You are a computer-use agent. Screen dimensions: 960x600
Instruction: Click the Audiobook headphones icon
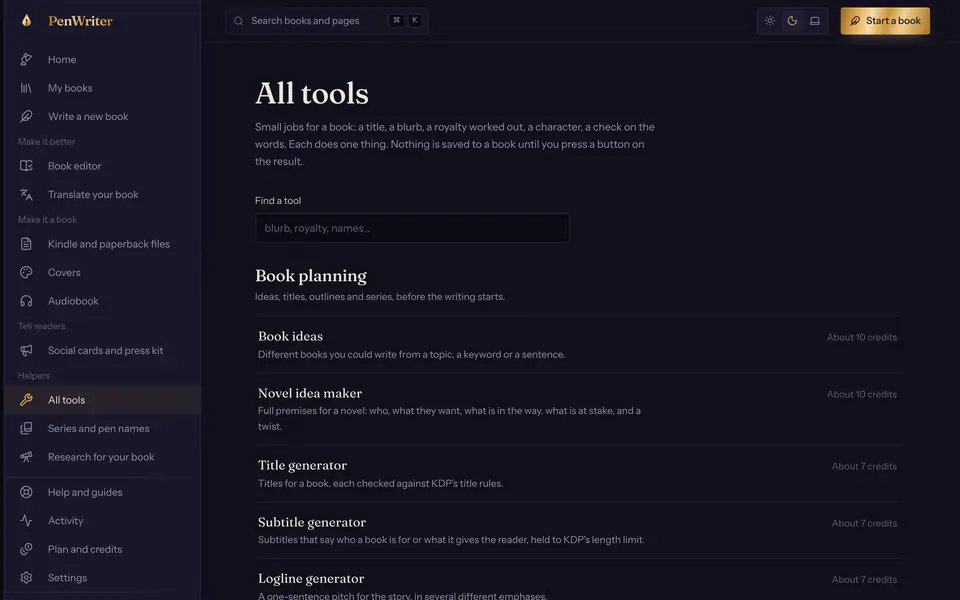[x=26, y=301]
